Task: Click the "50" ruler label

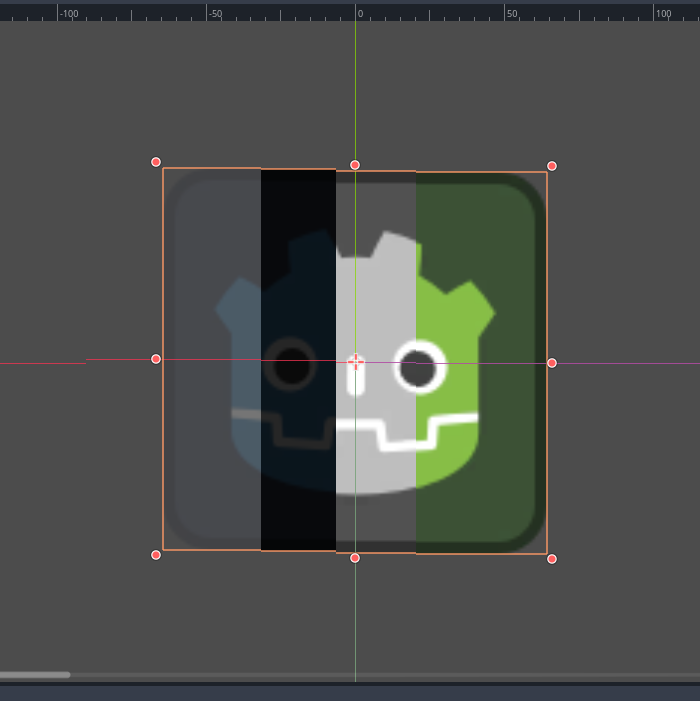Action: [x=512, y=14]
